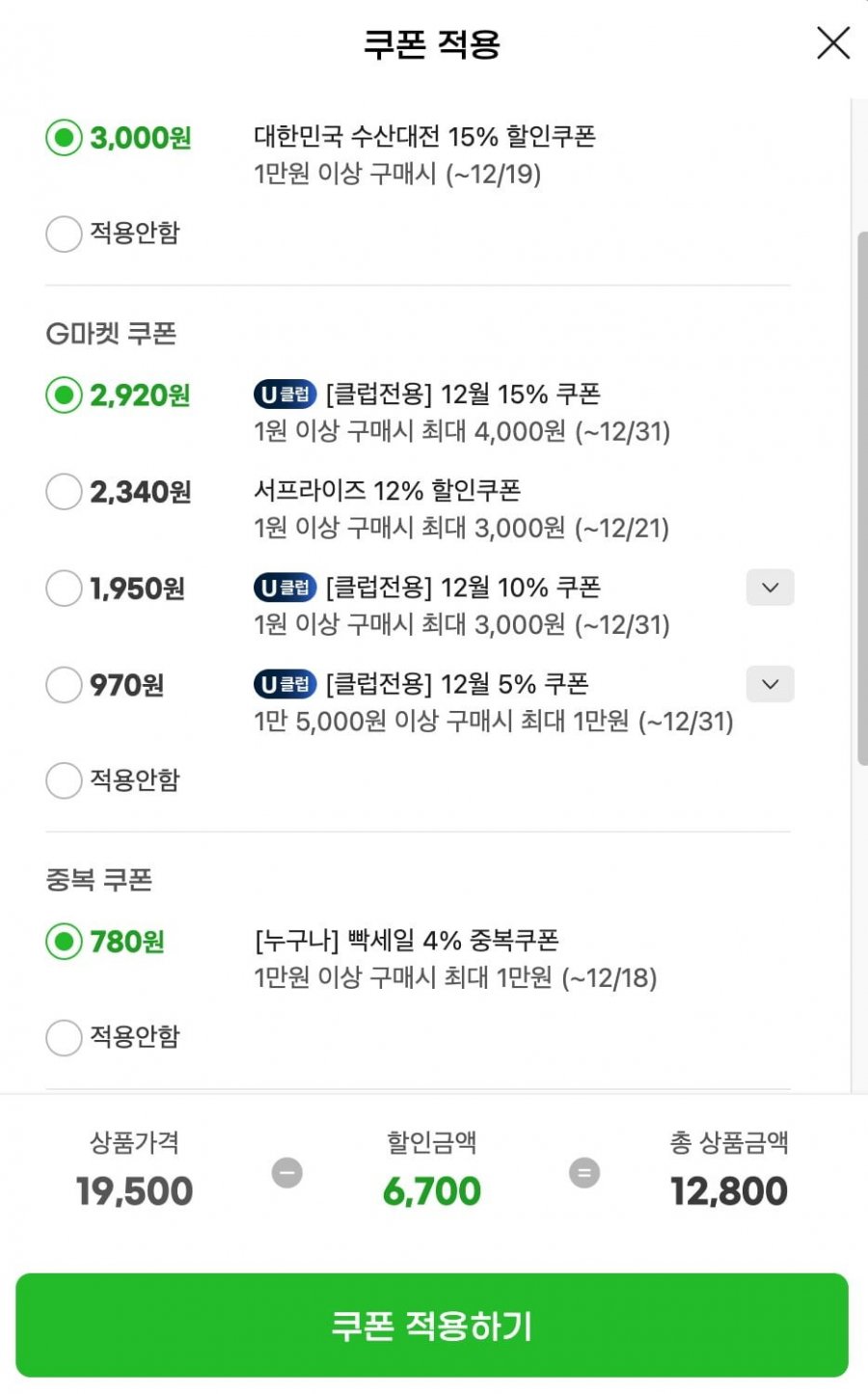Viewport: 868px width, 1394px height.
Task: Click the equals icon before 총 상품금액
Action: pyautogui.click(x=583, y=1173)
